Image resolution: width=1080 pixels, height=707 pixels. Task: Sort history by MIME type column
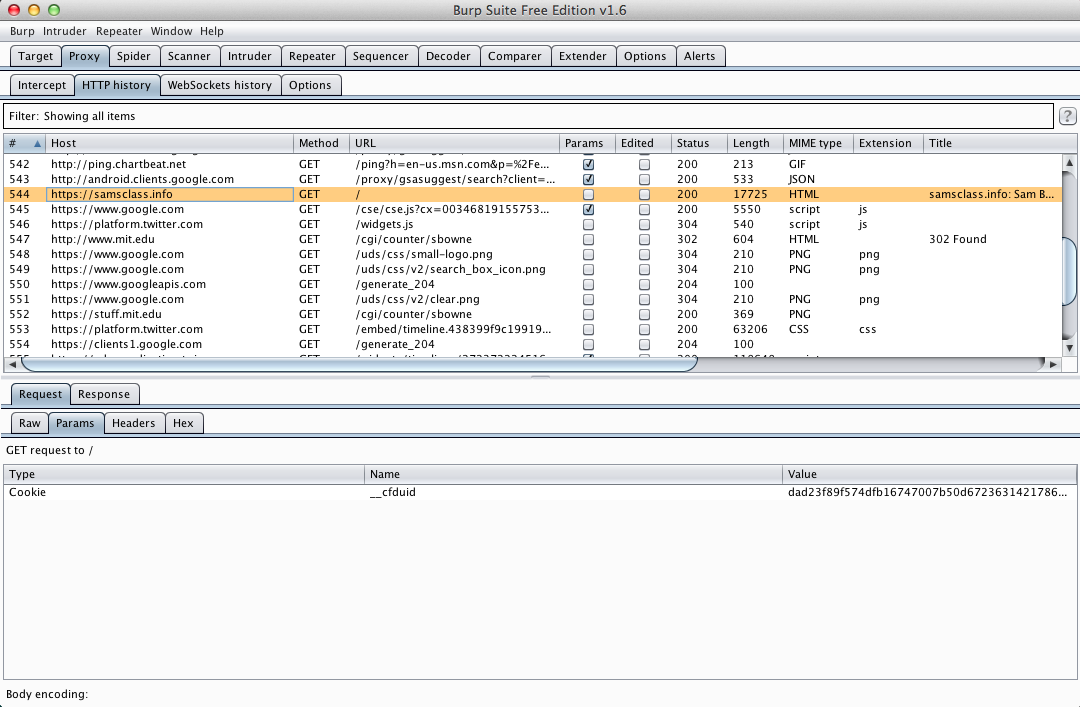(x=815, y=143)
